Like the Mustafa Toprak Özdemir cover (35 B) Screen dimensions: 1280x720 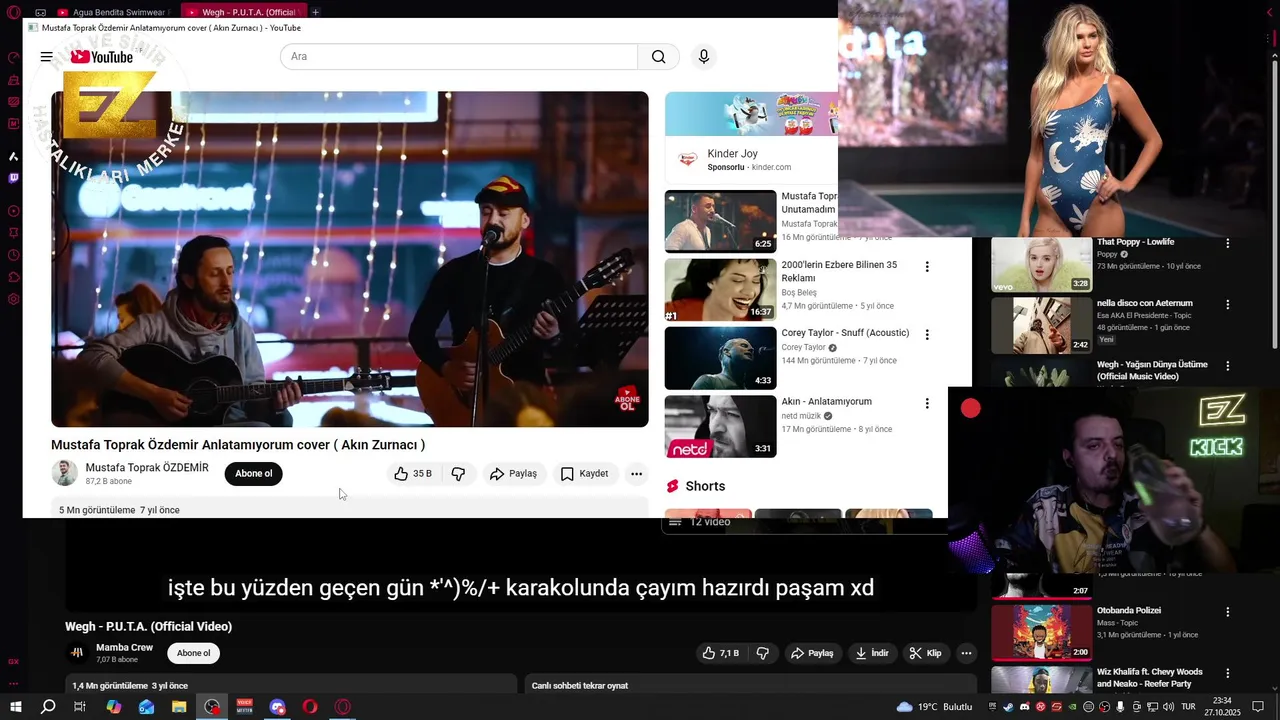click(x=413, y=474)
